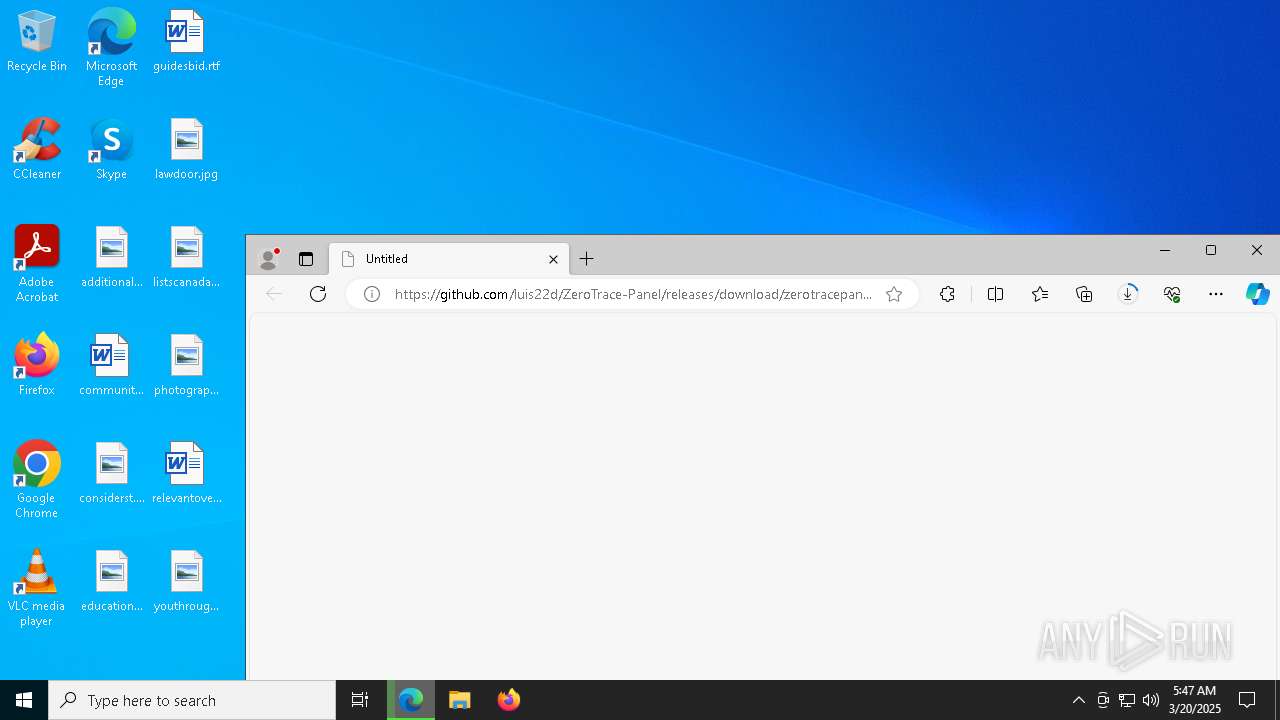Show hidden system tray icons
This screenshot has height=720, width=1280.
click(1078, 700)
